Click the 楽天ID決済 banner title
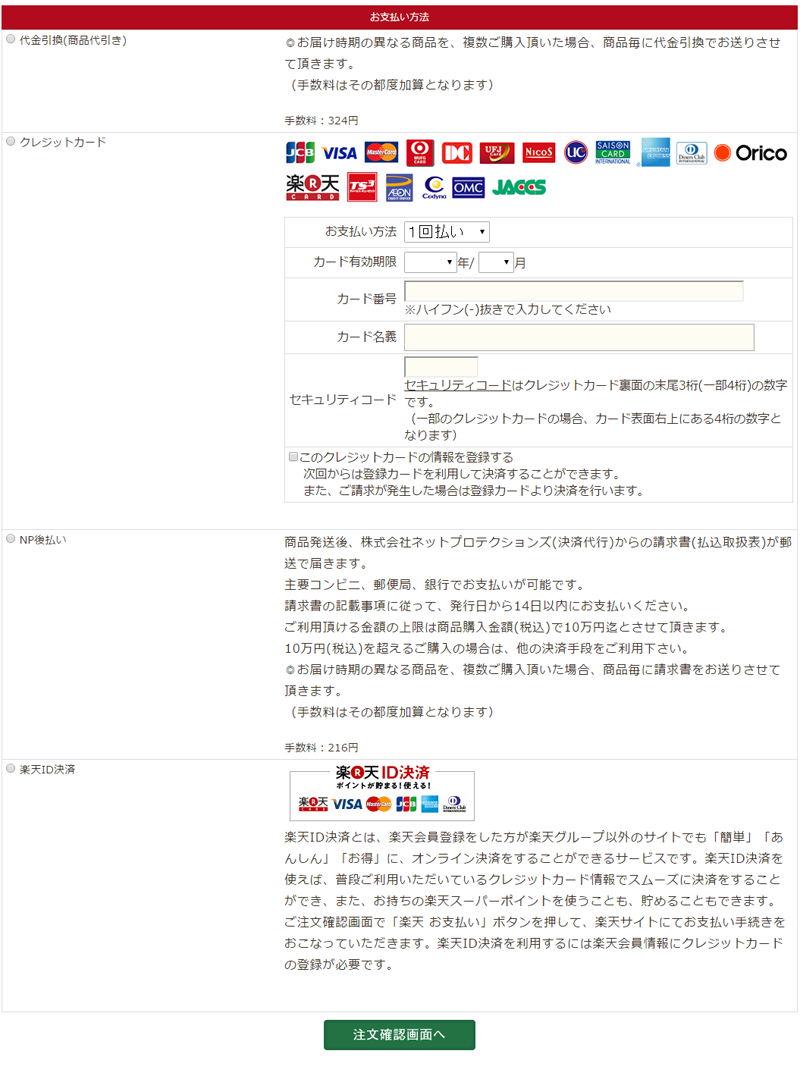Viewport: 800px width, 1068px height. coord(383,773)
